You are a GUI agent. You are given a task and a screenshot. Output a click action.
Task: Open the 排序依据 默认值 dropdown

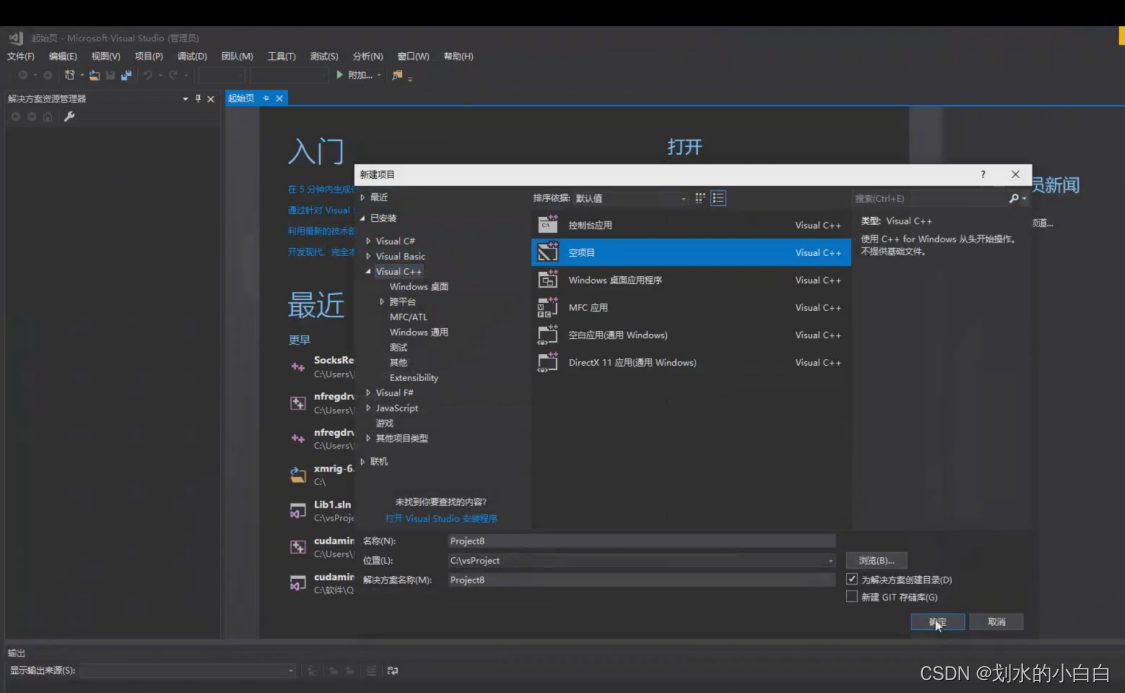[630, 198]
